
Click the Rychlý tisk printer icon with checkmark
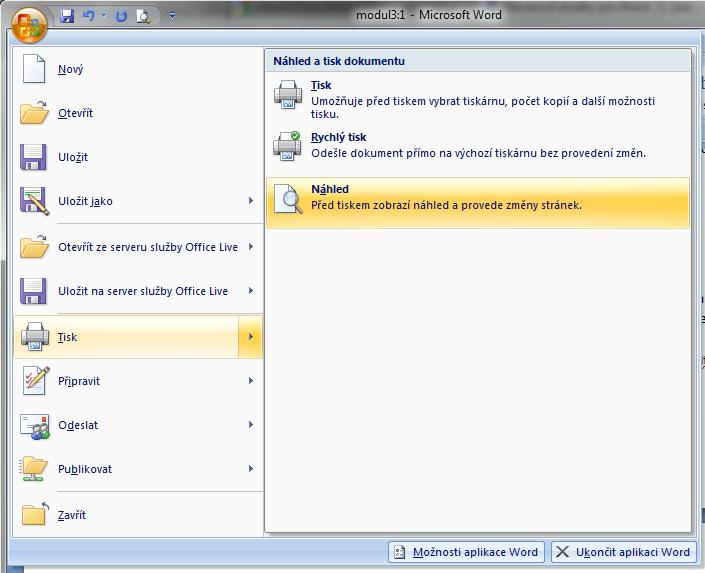[287, 146]
